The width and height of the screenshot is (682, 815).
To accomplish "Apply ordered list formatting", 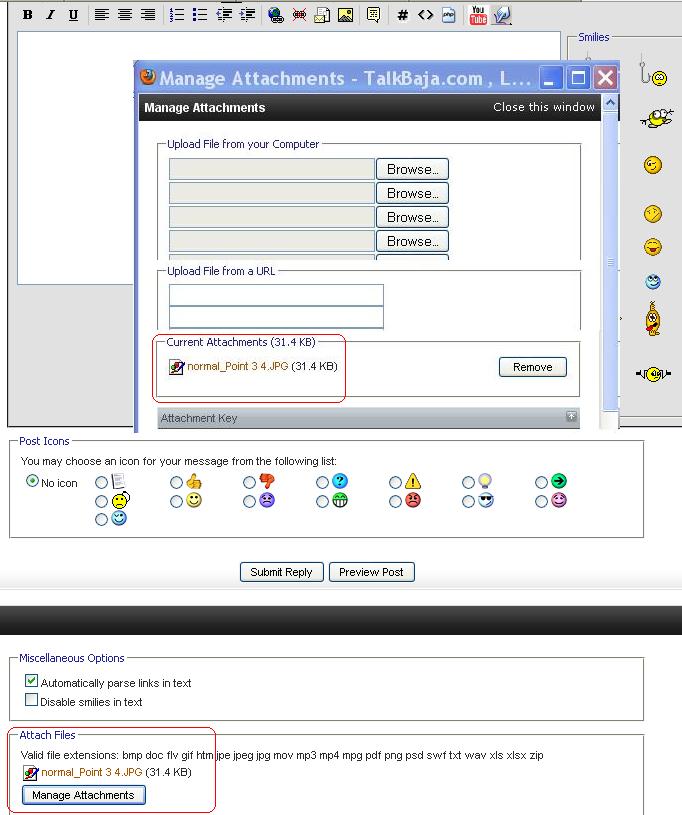I will click(x=177, y=15).
